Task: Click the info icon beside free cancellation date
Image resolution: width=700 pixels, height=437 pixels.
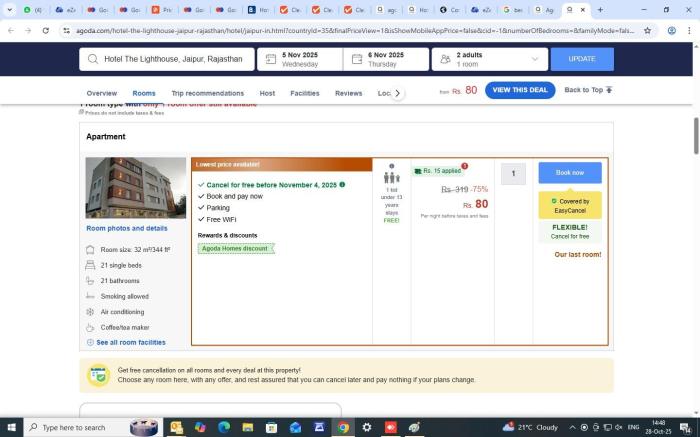Action: [342, 185]
